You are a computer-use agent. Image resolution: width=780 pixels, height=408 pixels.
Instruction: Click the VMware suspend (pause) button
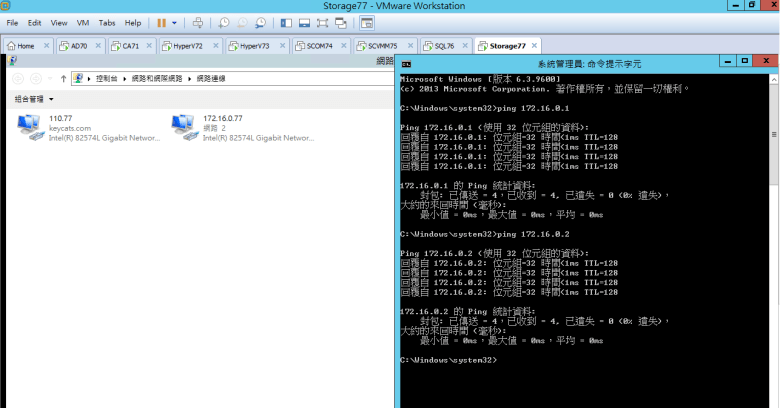coord(160,22)
